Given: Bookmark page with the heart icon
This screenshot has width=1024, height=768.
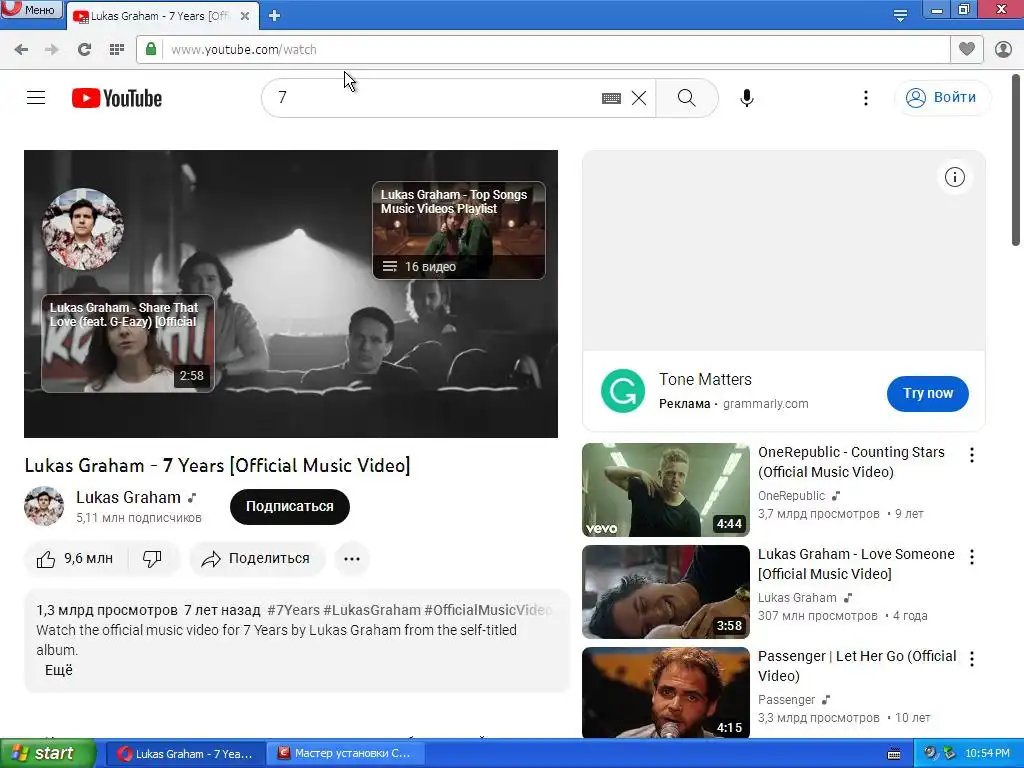Looking at the screenshot, I should click(x=967, y=49).
